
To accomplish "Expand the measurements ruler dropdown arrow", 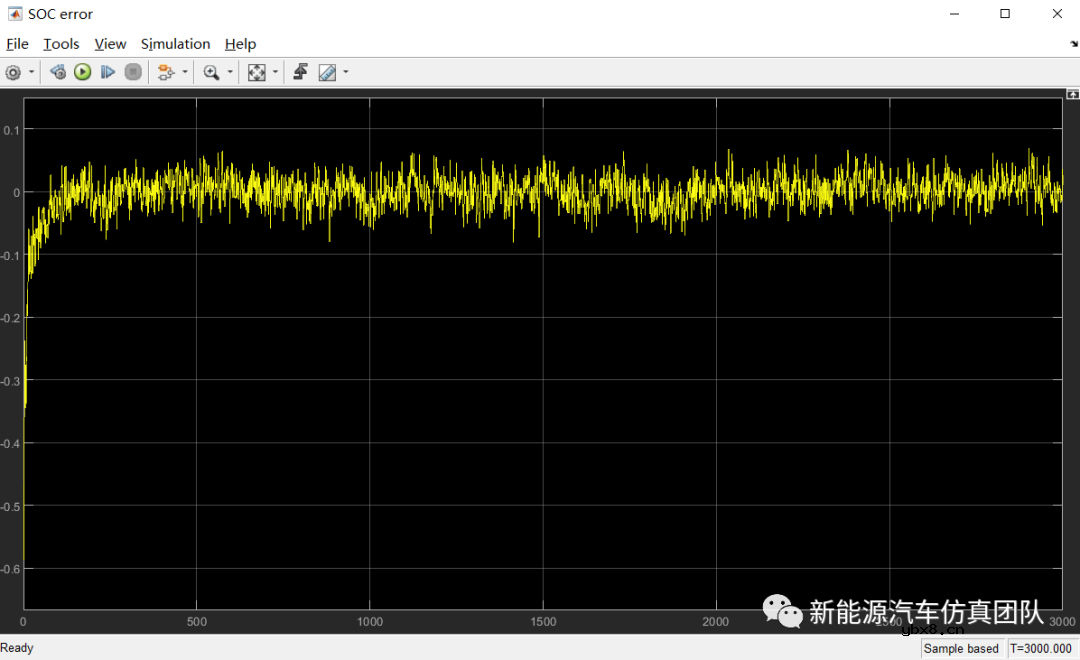I will pyautogui.click(x=346, y=72).
